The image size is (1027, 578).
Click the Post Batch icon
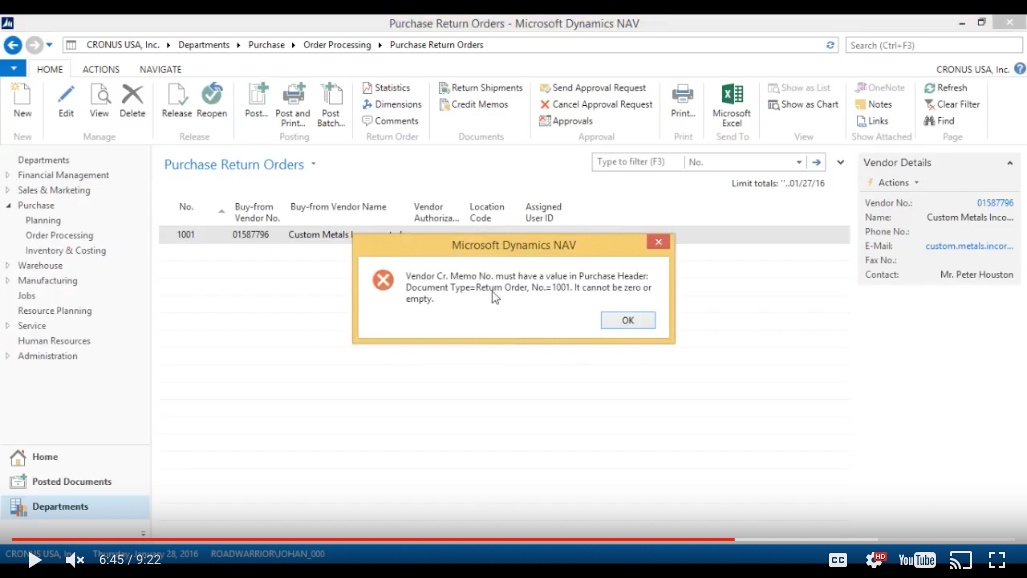point(331,95)
